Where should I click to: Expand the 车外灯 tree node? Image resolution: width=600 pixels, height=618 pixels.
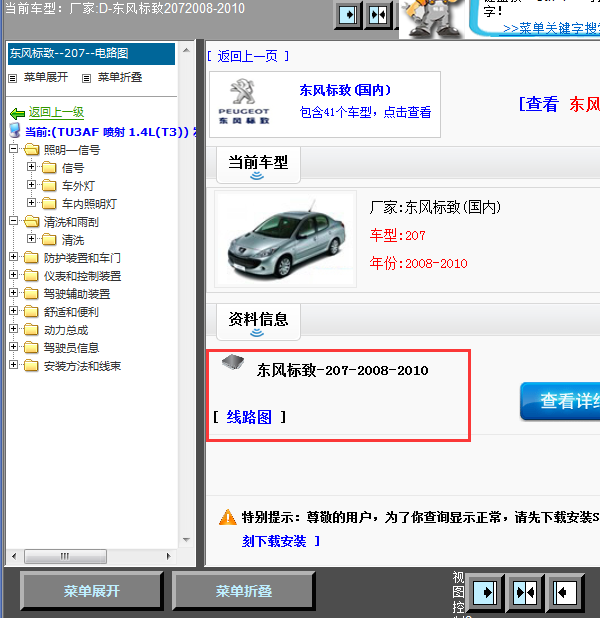pyautogui.click(x=31, y=184)
